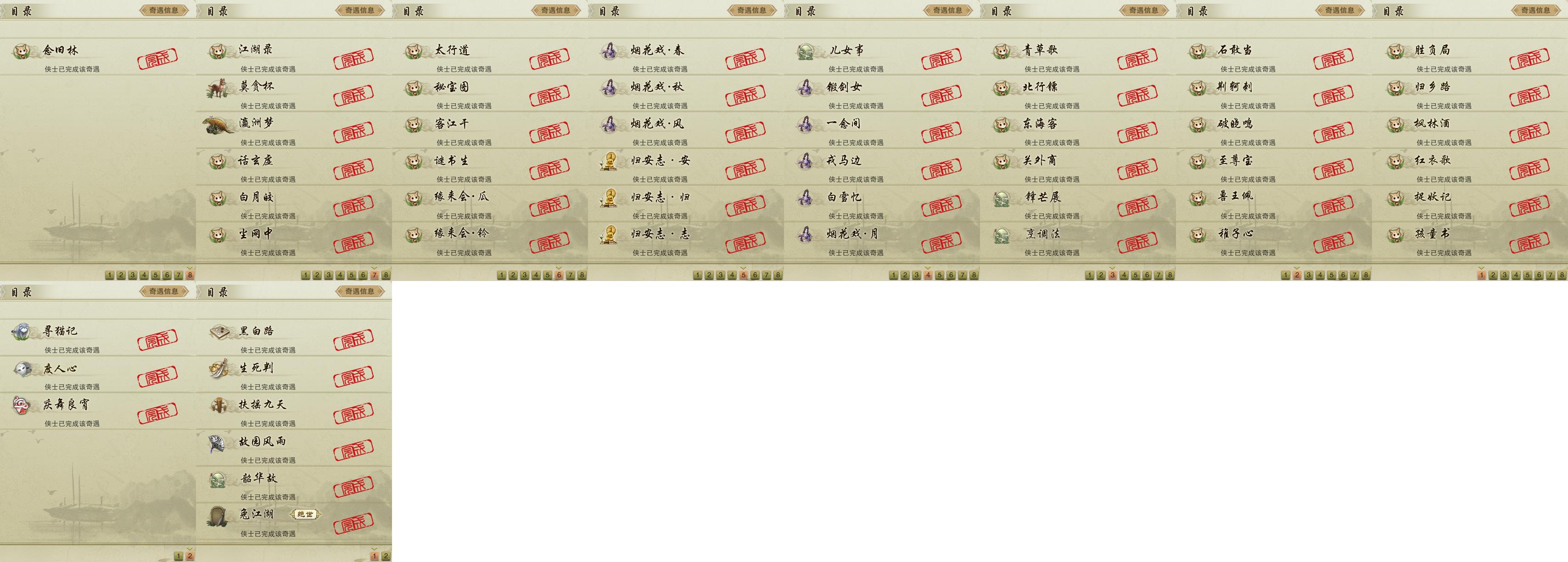Click the 绝世 badge on 兔江湖
Screen dimensions: 1568x562
pos(305,515)
